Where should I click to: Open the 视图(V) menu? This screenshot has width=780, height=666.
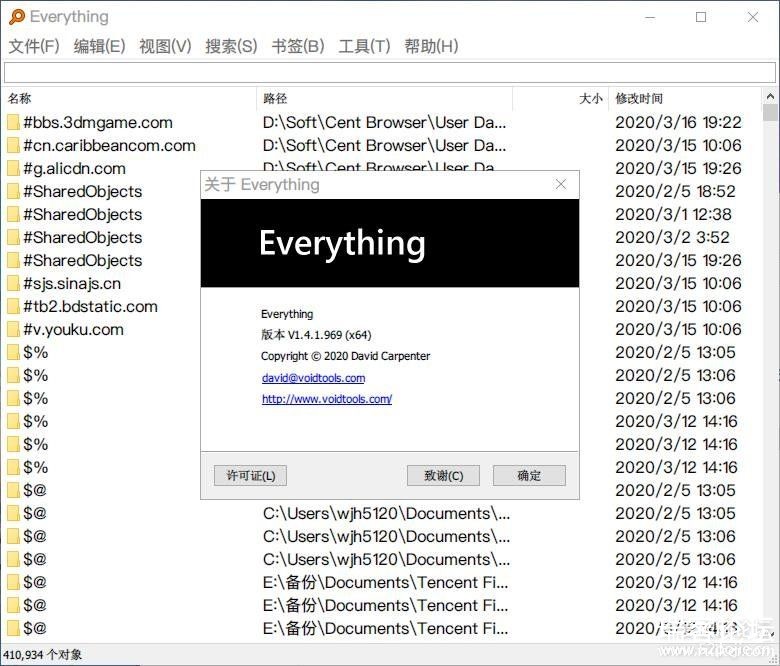pos(165,46)
